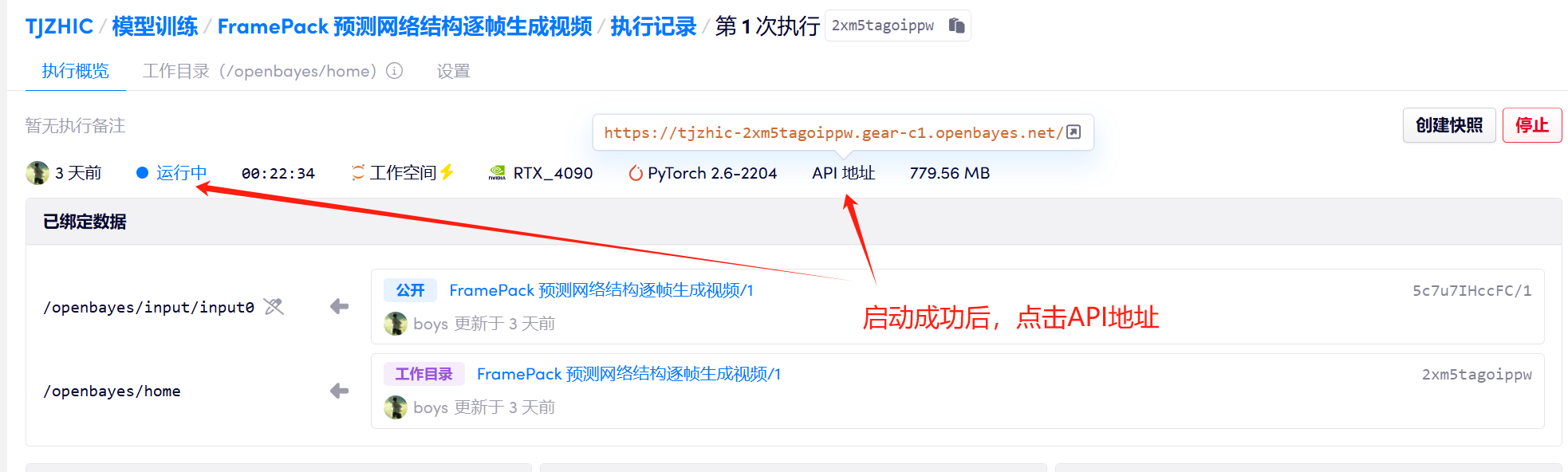Click the workspace loop icon before 工作空间
Image resolution: width=1568 pixels, height=472 pixels.
click(x=358, y=173)
